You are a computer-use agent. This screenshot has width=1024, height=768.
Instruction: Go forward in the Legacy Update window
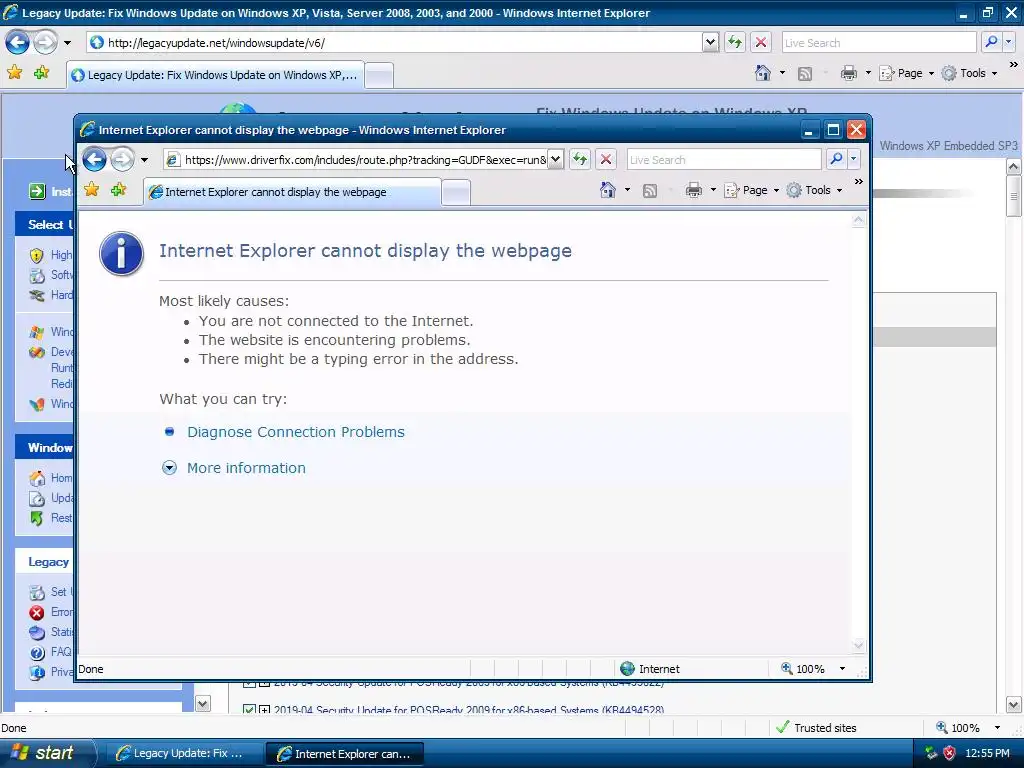tap(45, 43)
